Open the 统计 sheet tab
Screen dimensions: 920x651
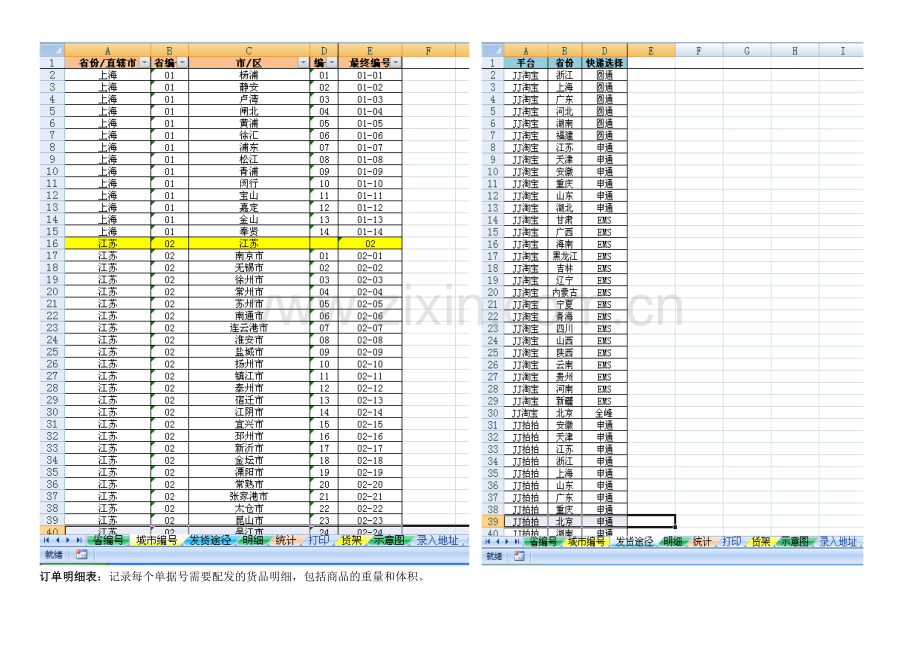point(286,541)
